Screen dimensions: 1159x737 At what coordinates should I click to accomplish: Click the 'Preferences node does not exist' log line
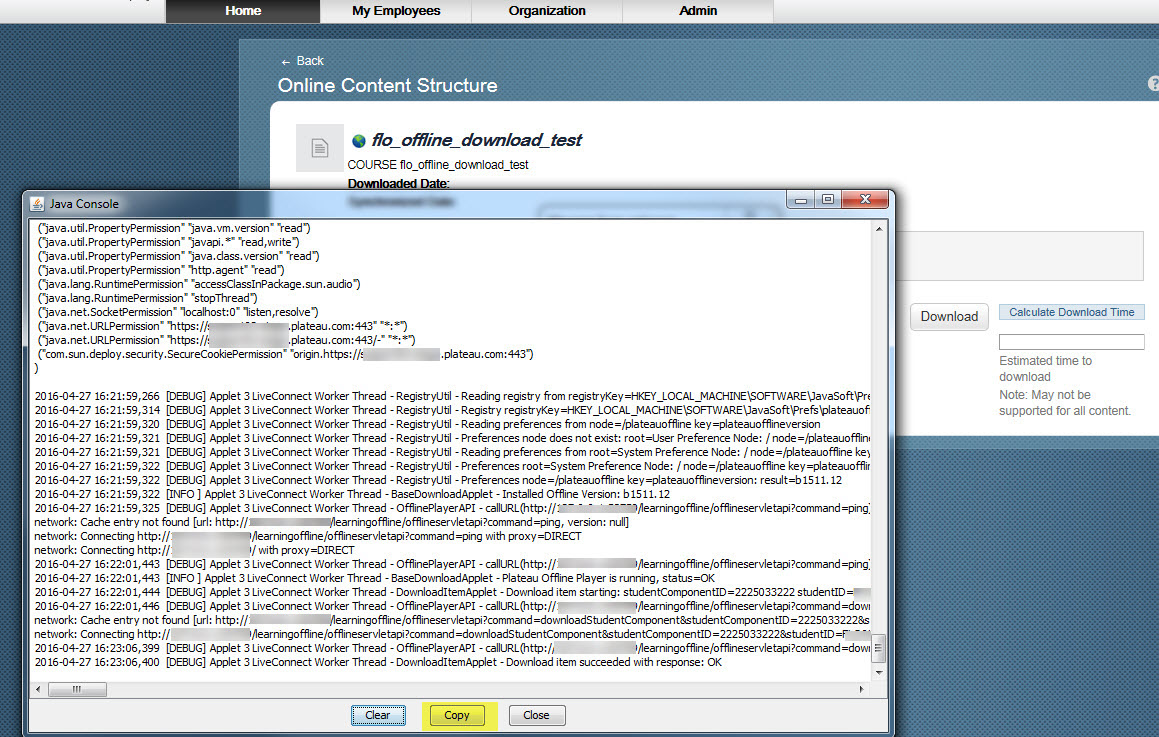(452, 438)
